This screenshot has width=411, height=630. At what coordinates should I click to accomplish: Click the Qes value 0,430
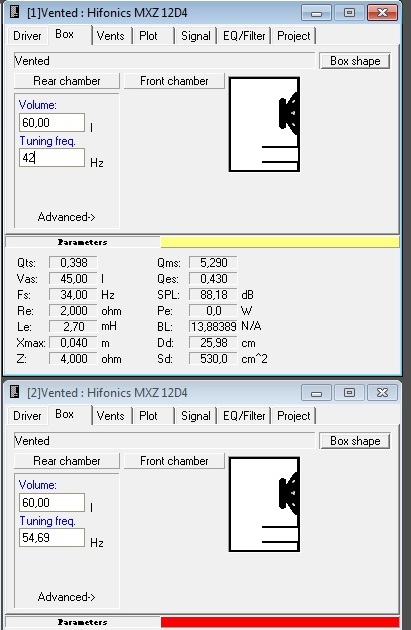[x=213, y=279]
